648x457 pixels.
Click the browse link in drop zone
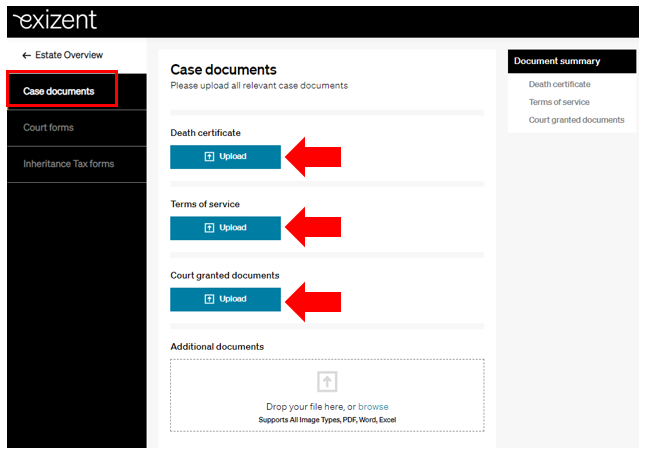(x=373, y=407)
